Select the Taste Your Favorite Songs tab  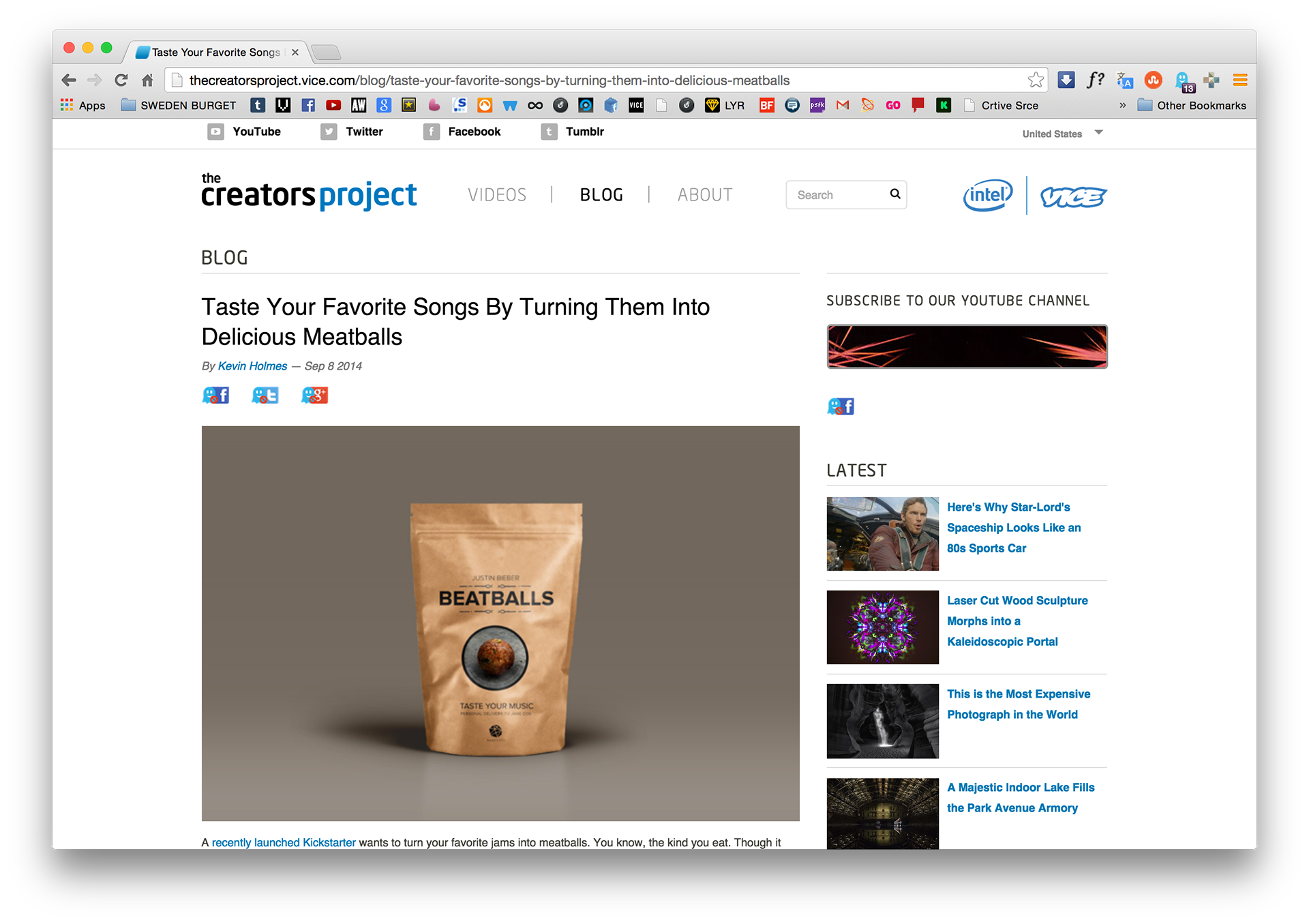(216, 52)
